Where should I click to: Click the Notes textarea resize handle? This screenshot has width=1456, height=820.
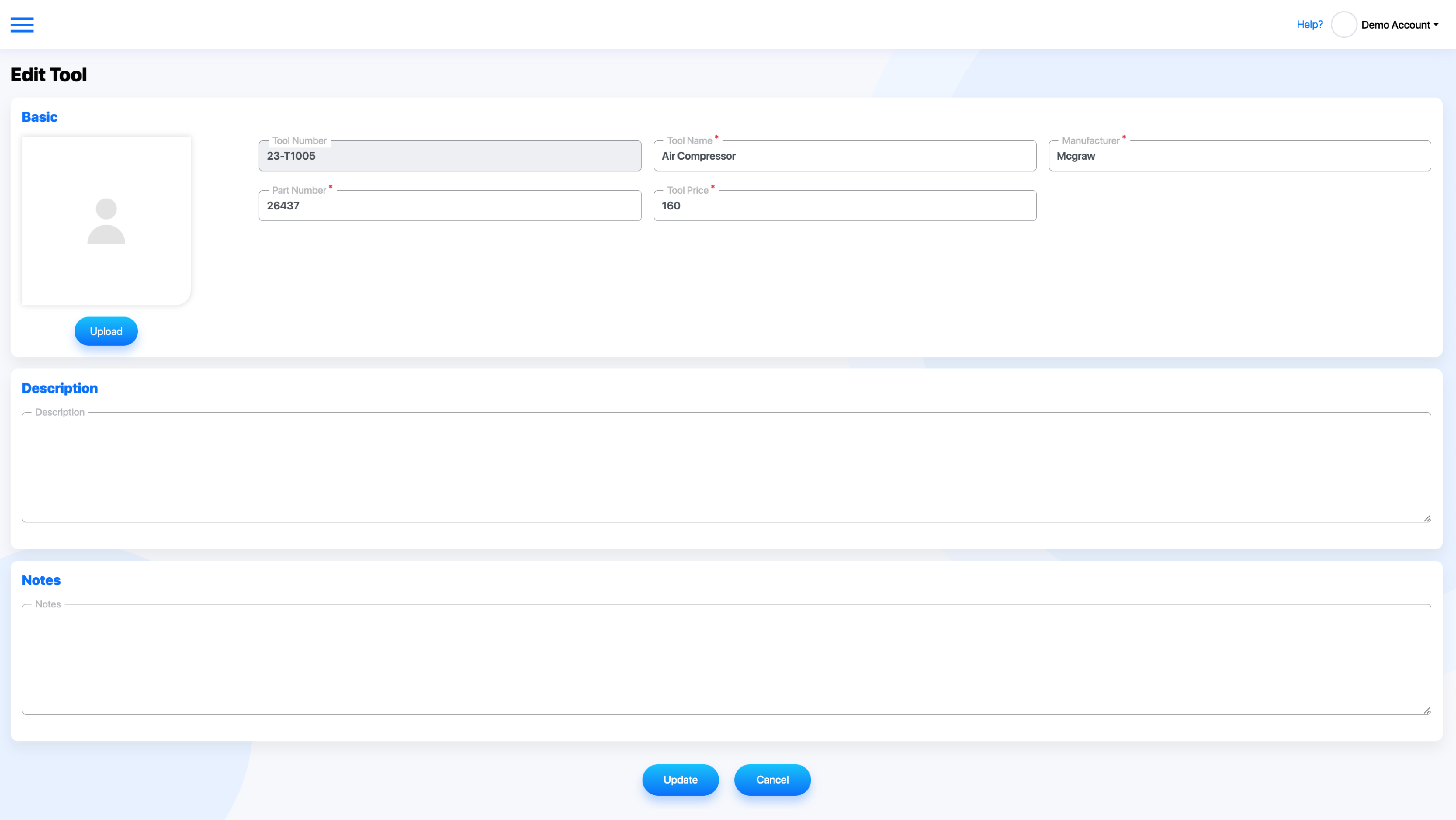[1426, 710]
